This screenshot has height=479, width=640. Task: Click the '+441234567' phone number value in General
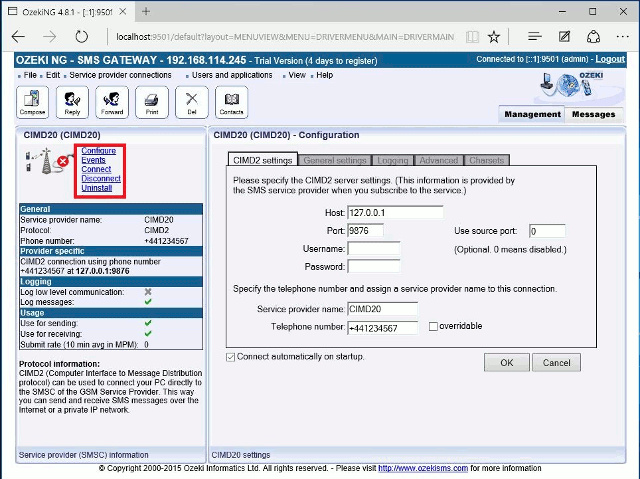[x=166, y=241]
